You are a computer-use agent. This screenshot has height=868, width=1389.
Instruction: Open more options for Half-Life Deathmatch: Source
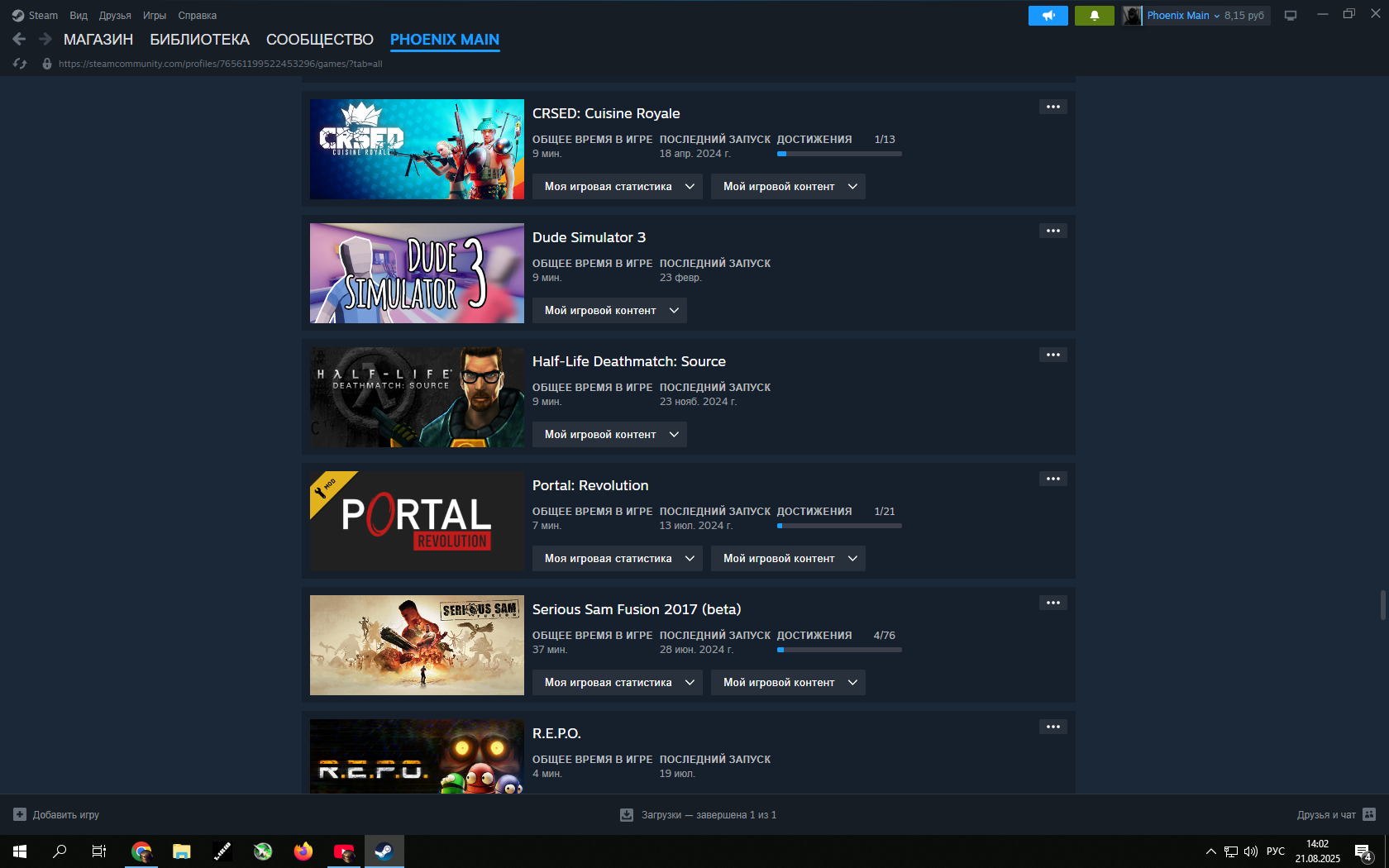(1052, 355)
